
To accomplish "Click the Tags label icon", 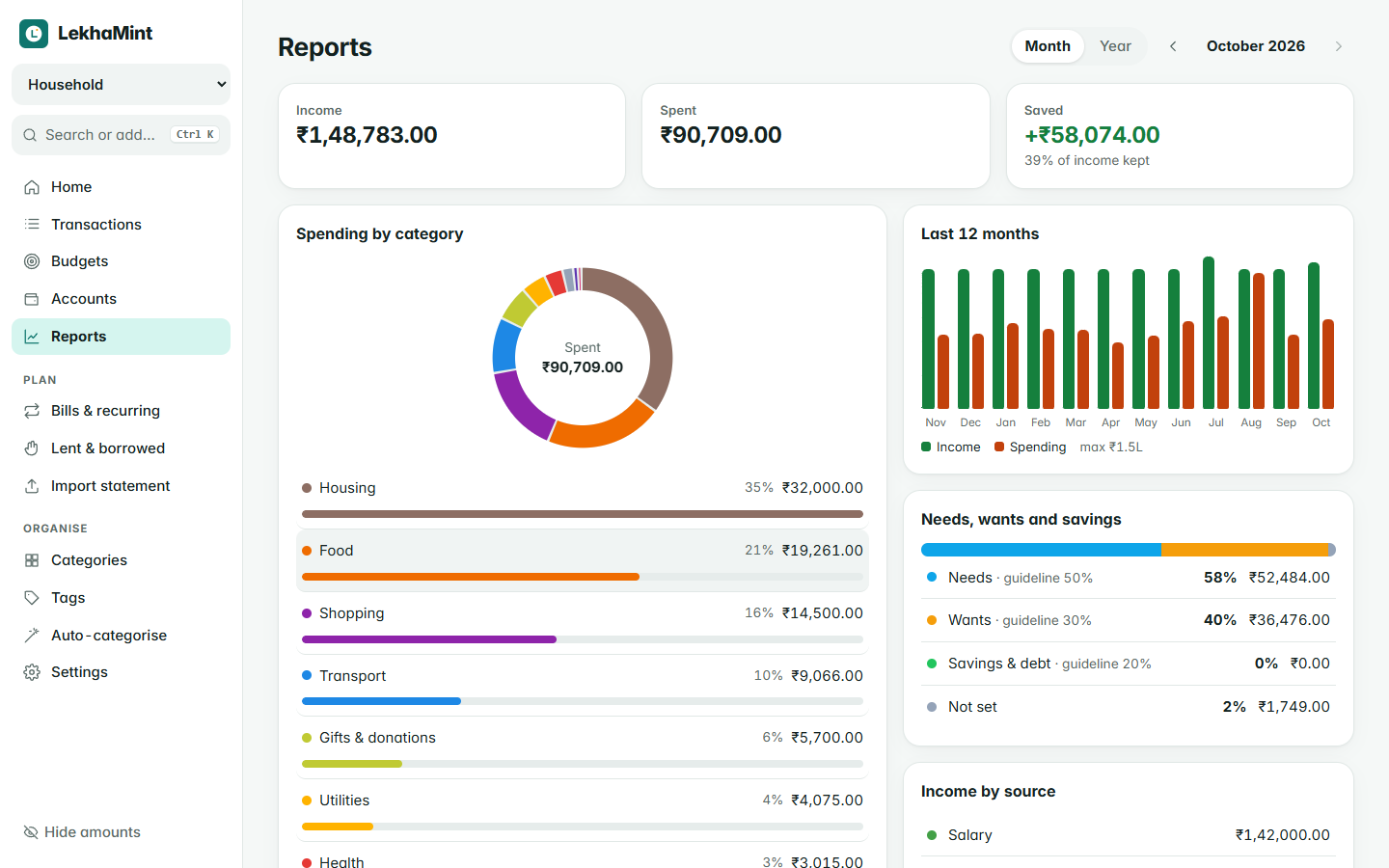I will point(32,598).
